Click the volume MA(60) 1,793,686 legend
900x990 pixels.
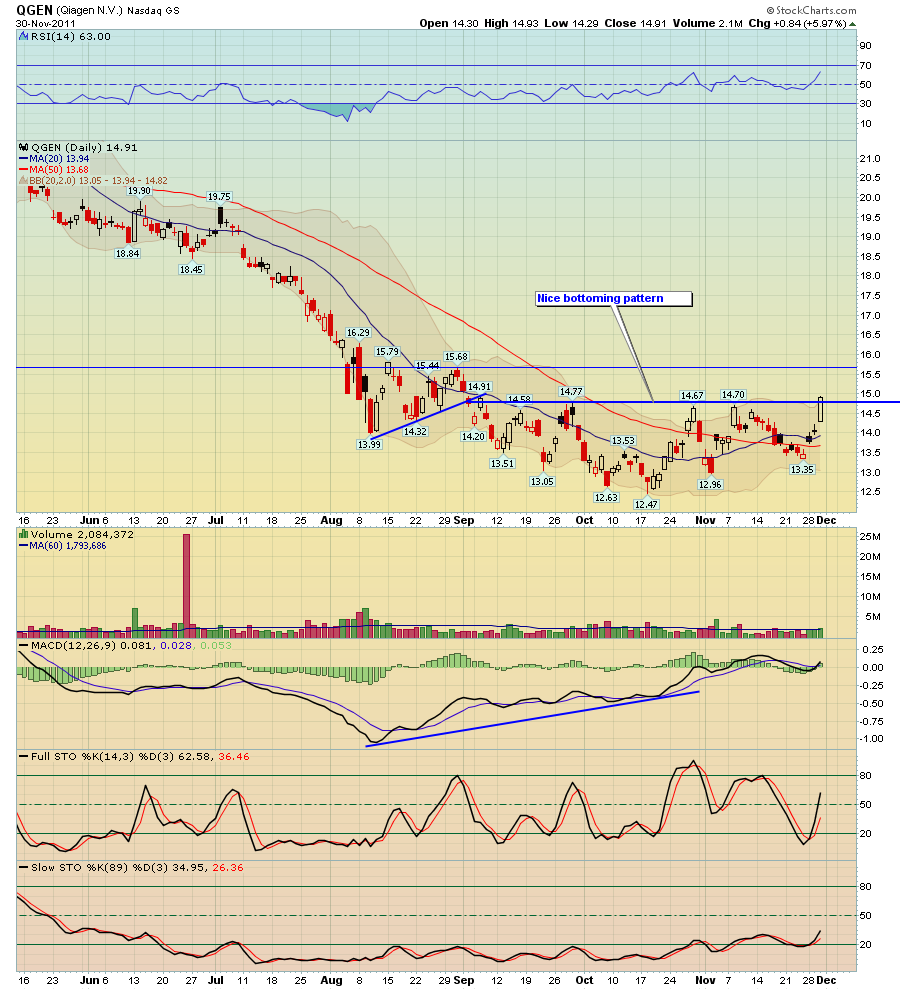pyautogui.click(x=63, y=546)
